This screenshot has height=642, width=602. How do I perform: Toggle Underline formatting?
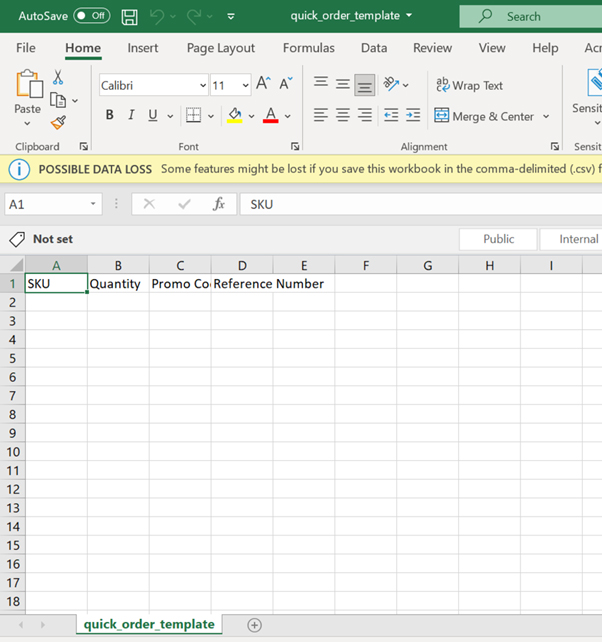[153, 115]
